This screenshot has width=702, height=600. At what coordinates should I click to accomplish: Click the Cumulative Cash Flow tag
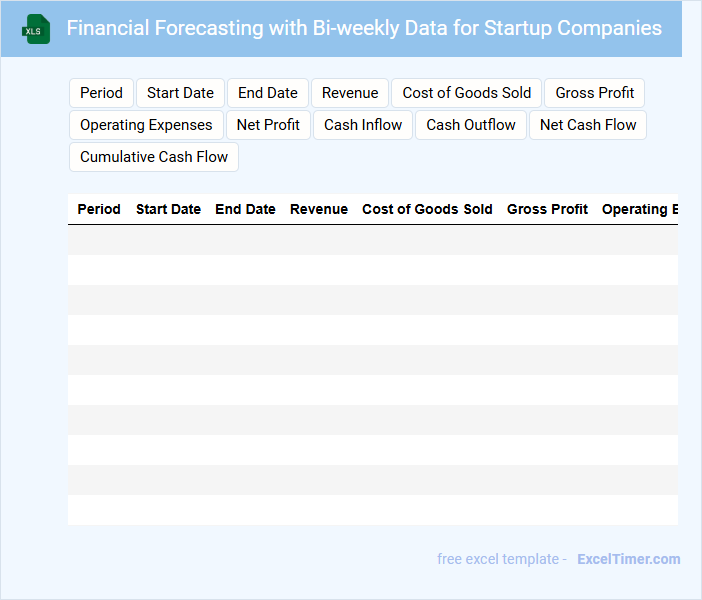154,157
